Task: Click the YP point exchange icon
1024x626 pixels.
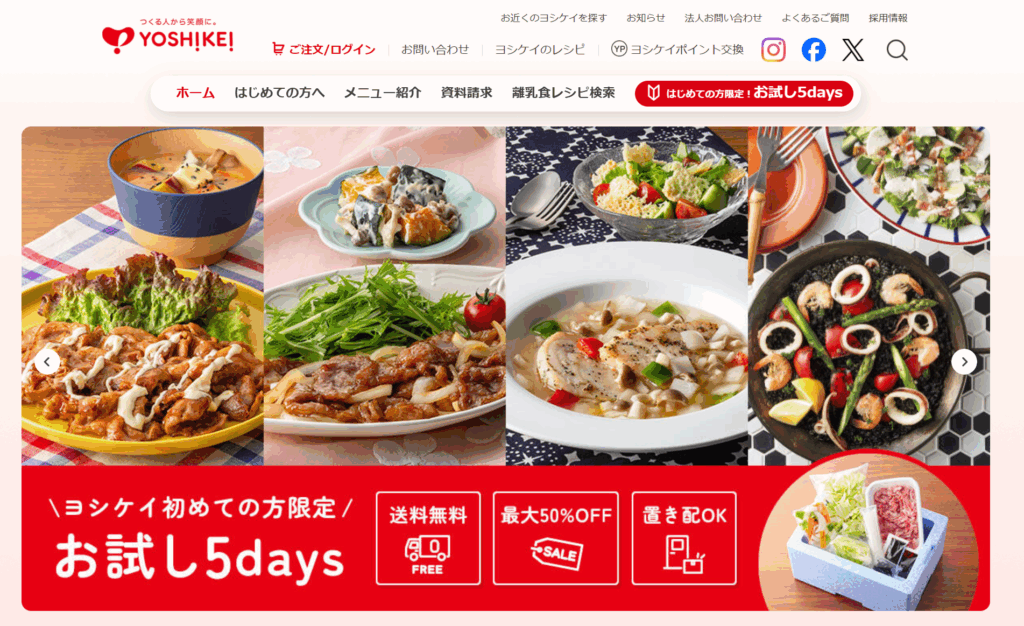Action: pos(618,49)
